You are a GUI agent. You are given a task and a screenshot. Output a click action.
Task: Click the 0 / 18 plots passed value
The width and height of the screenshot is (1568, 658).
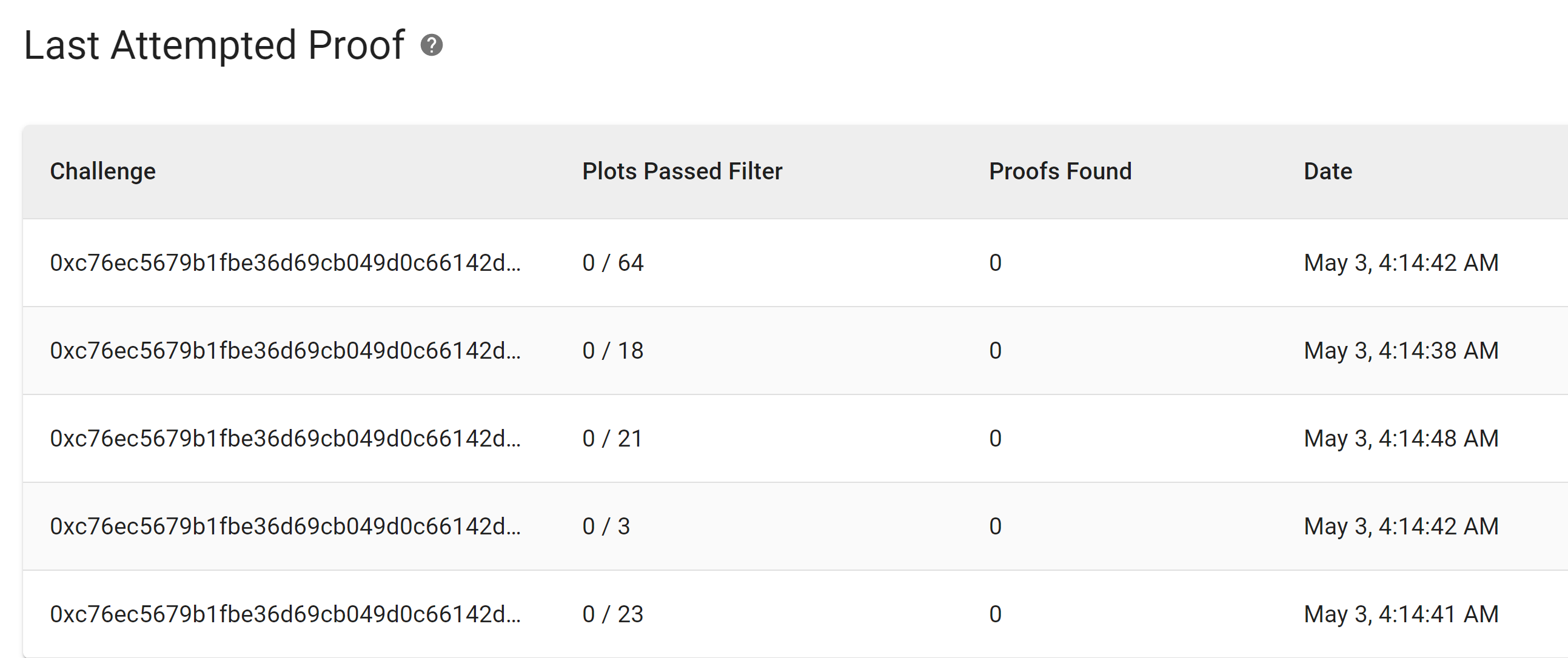click(x=613, y=351)
